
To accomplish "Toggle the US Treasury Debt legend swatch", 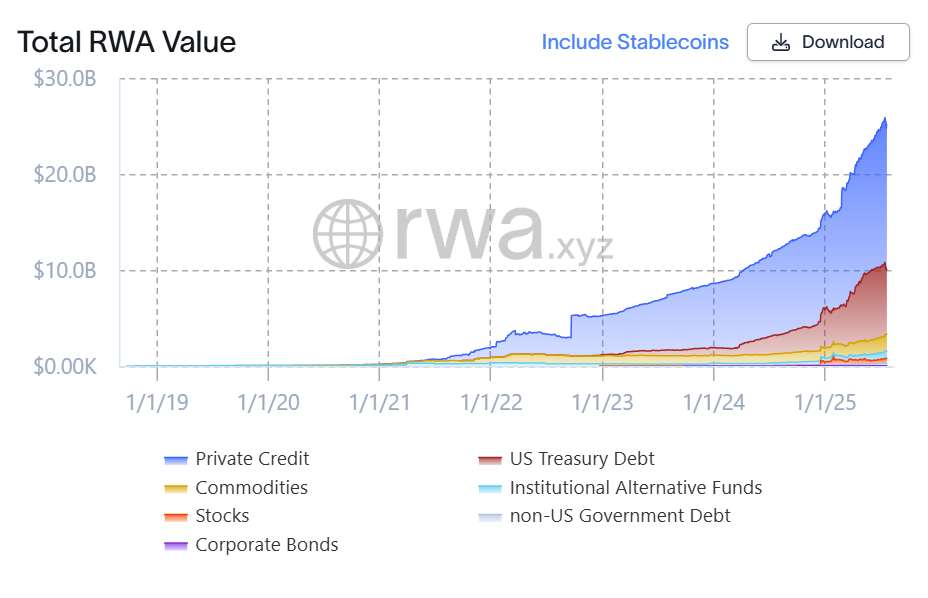I will [490, 459].
